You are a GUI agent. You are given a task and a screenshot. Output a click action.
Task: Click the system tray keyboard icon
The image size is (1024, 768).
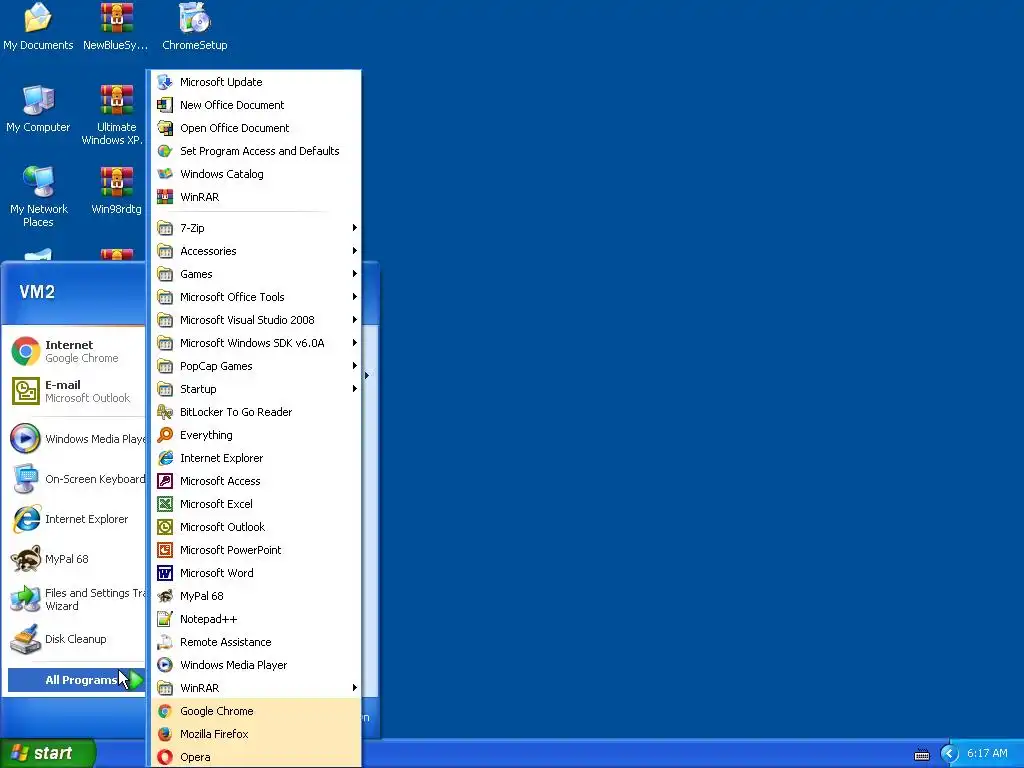click(921, 754)
